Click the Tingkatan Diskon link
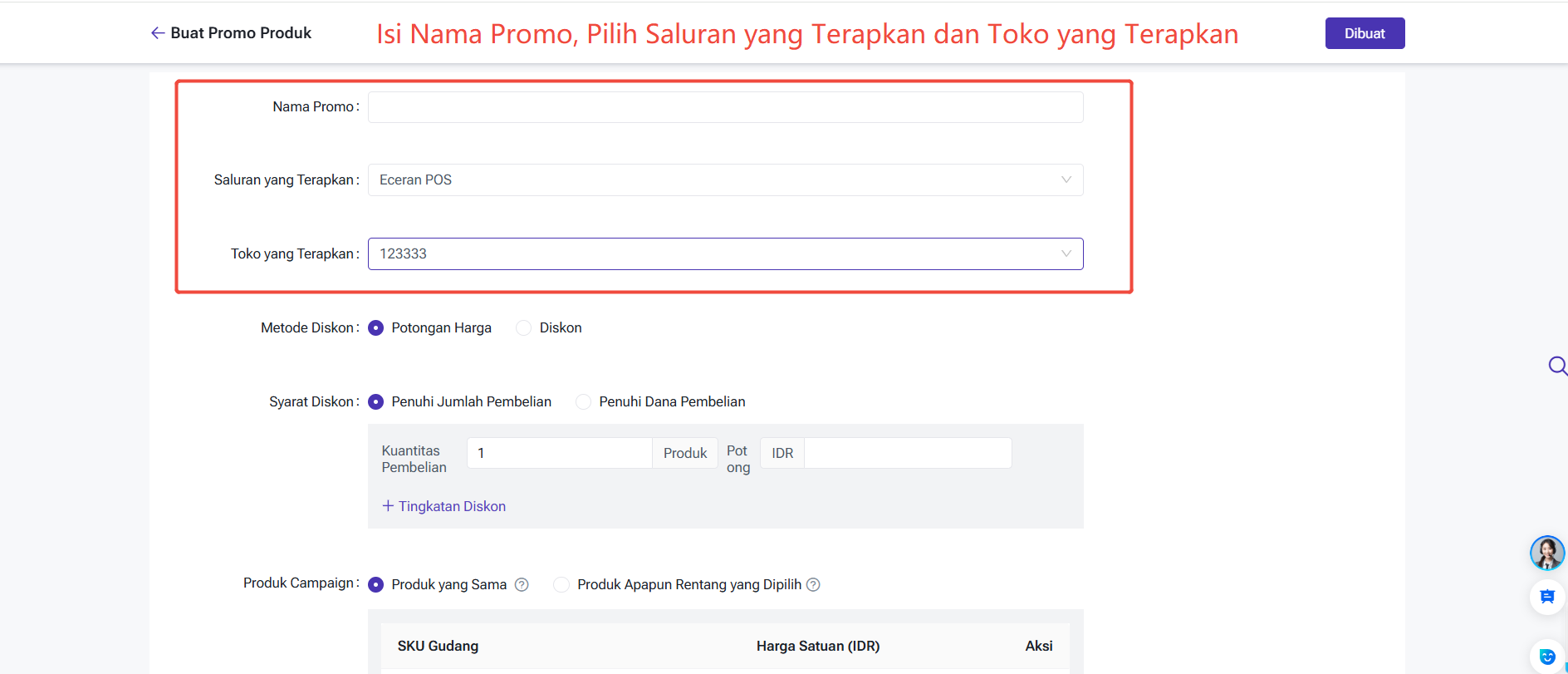Viewport: 1568px width, 674px height. point(452,506)
